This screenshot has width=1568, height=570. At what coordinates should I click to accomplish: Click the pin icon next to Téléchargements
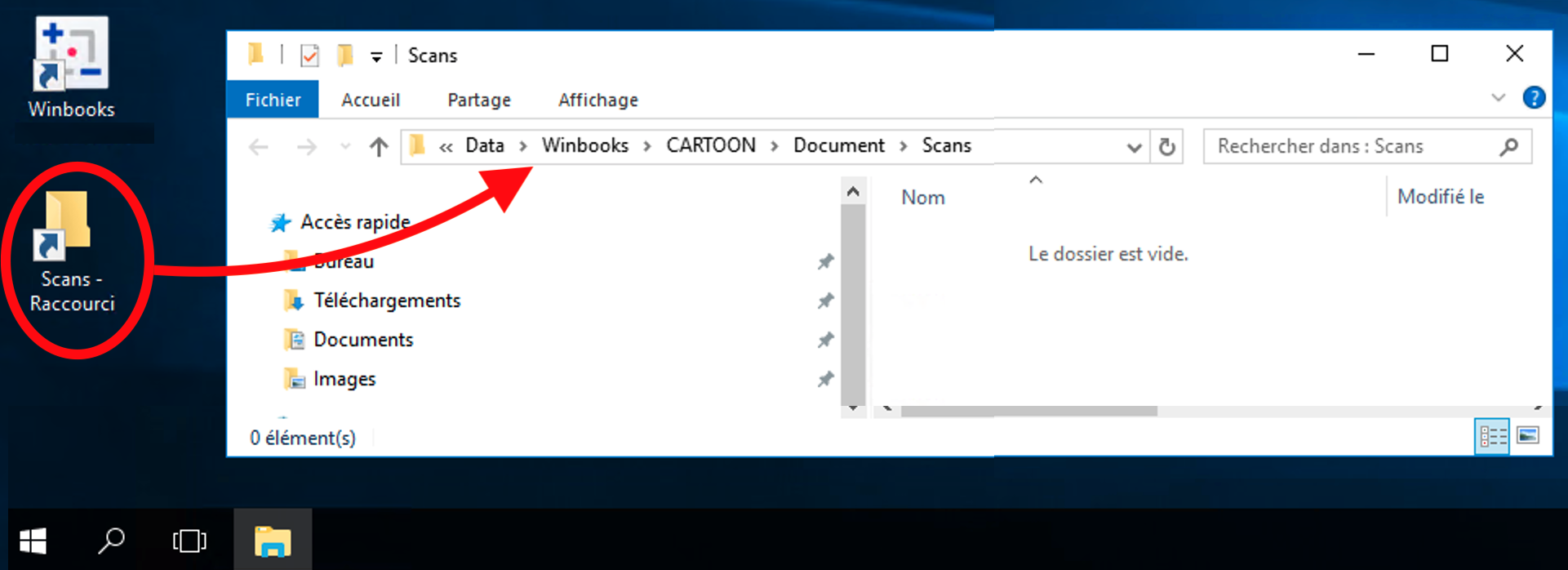pos(825,301)
